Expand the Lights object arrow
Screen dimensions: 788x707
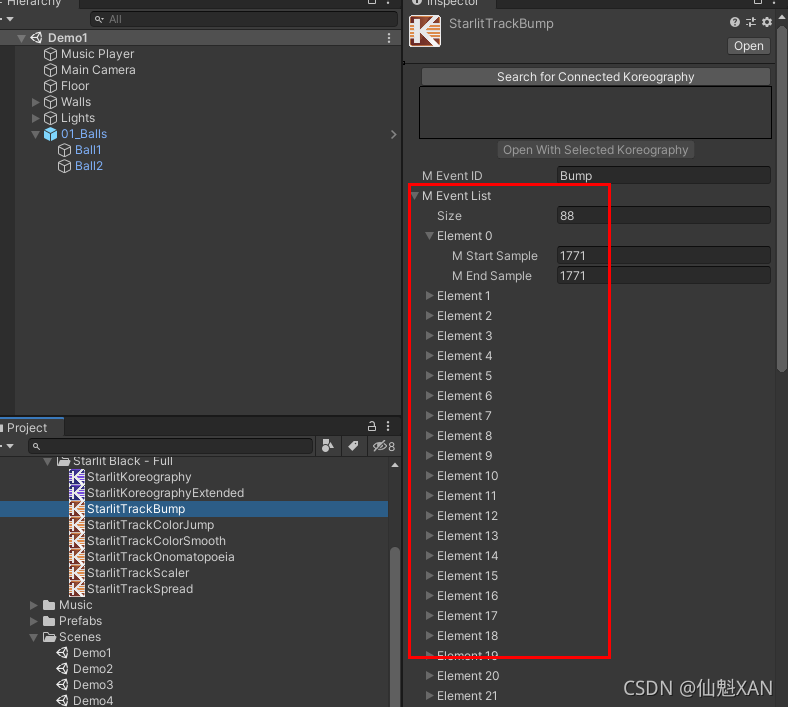35,118
